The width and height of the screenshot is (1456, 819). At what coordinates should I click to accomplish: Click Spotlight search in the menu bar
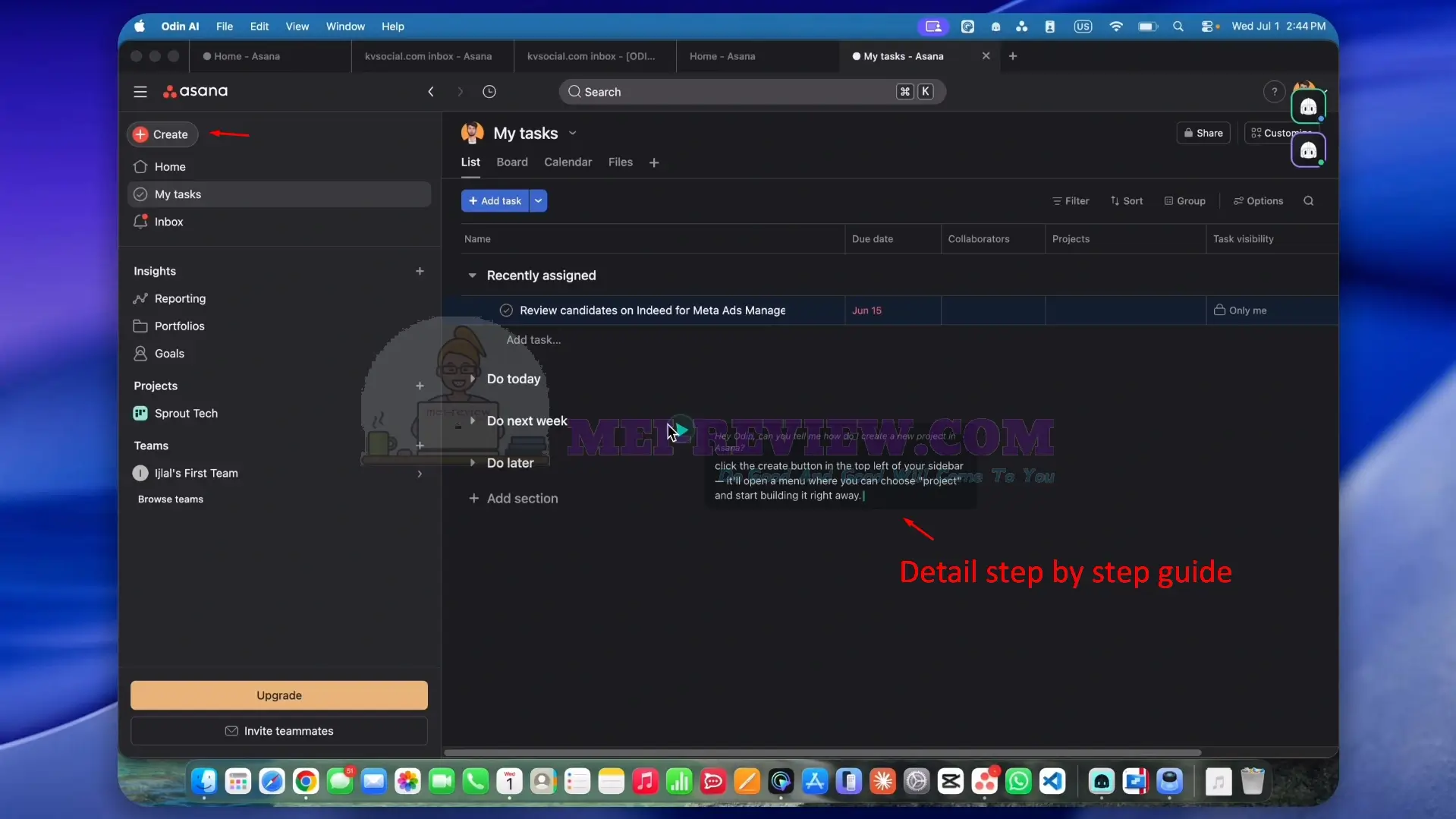point(1178,27)
